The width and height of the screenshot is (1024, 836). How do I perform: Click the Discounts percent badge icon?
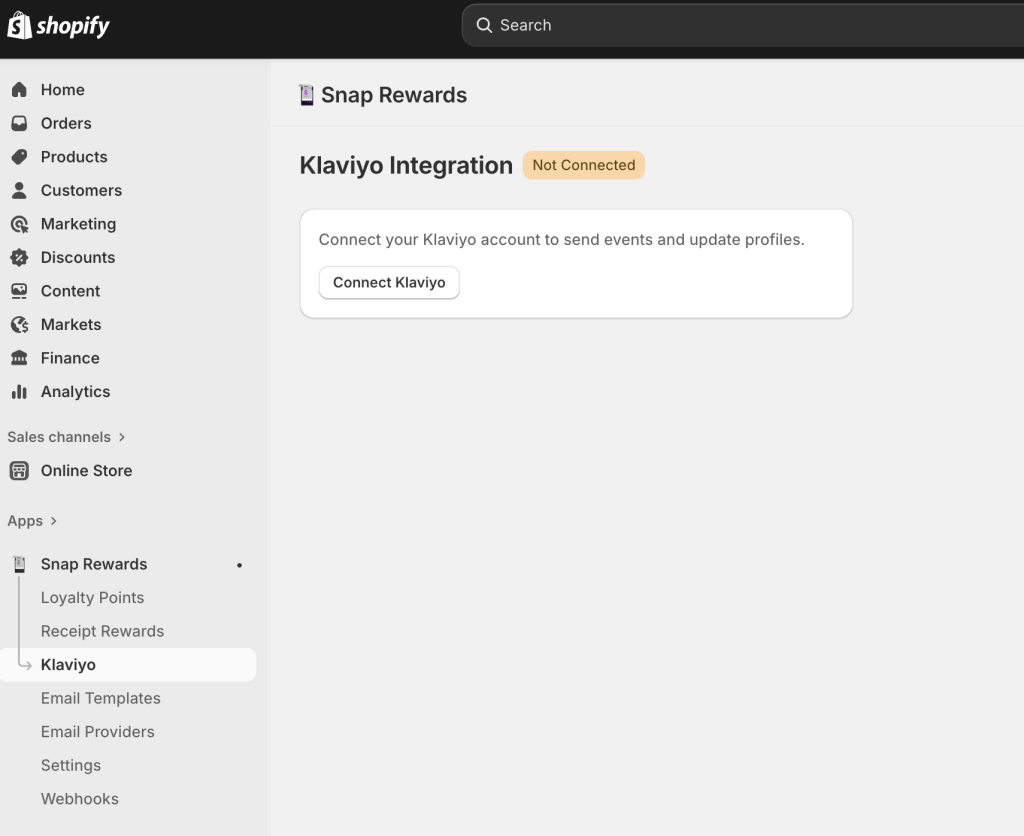click(19, 257)
